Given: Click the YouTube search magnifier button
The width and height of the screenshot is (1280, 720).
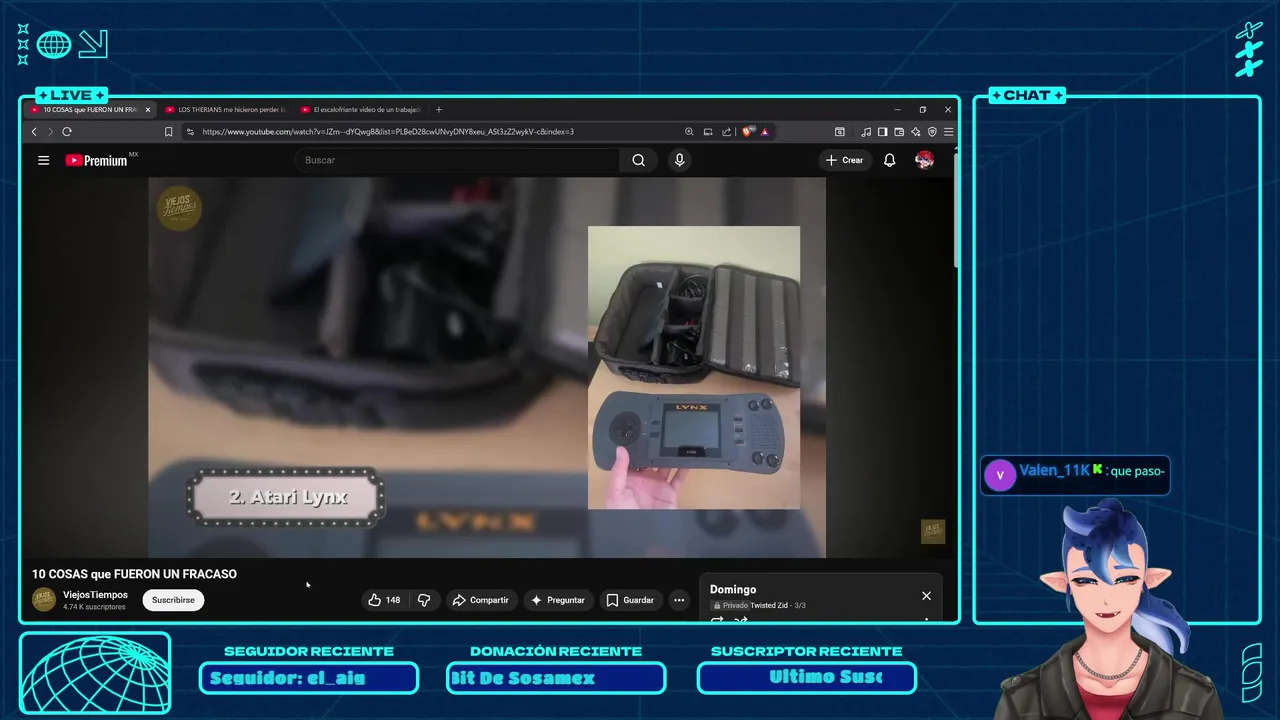Looking at the screenshot, I should pos(639,160).
